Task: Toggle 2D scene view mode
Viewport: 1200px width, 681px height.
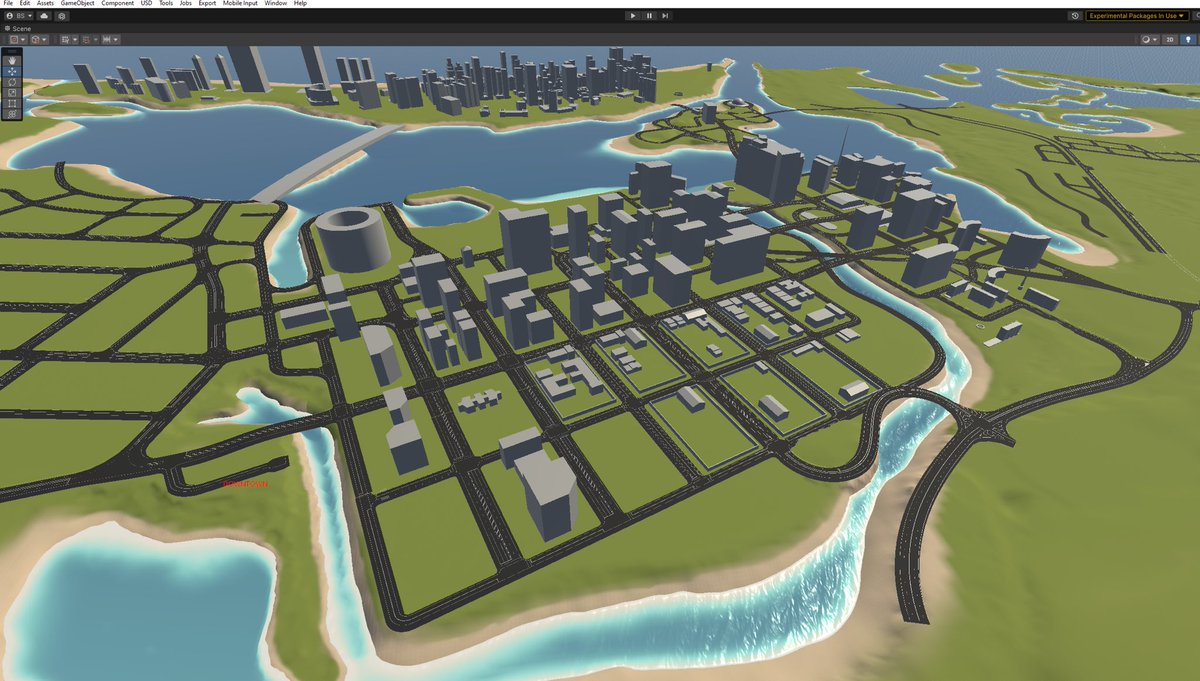Action: [x=1170, y=40]
